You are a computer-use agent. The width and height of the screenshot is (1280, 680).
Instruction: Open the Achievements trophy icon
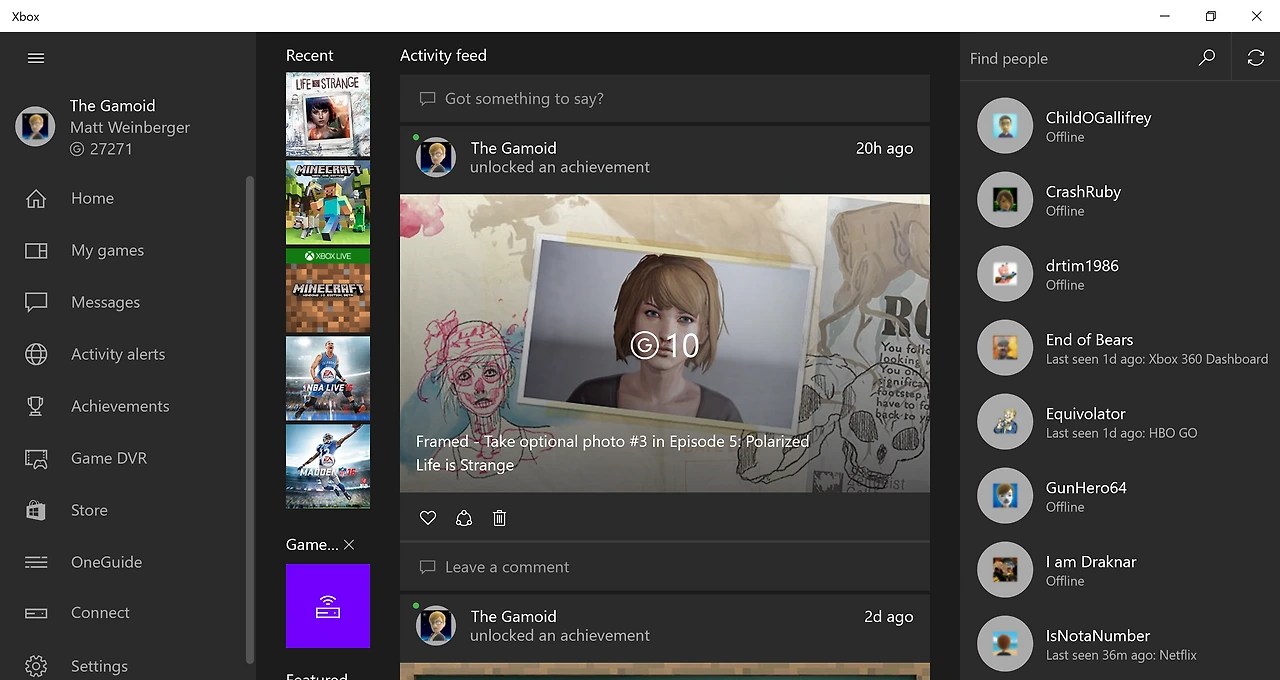coord(36,406)
